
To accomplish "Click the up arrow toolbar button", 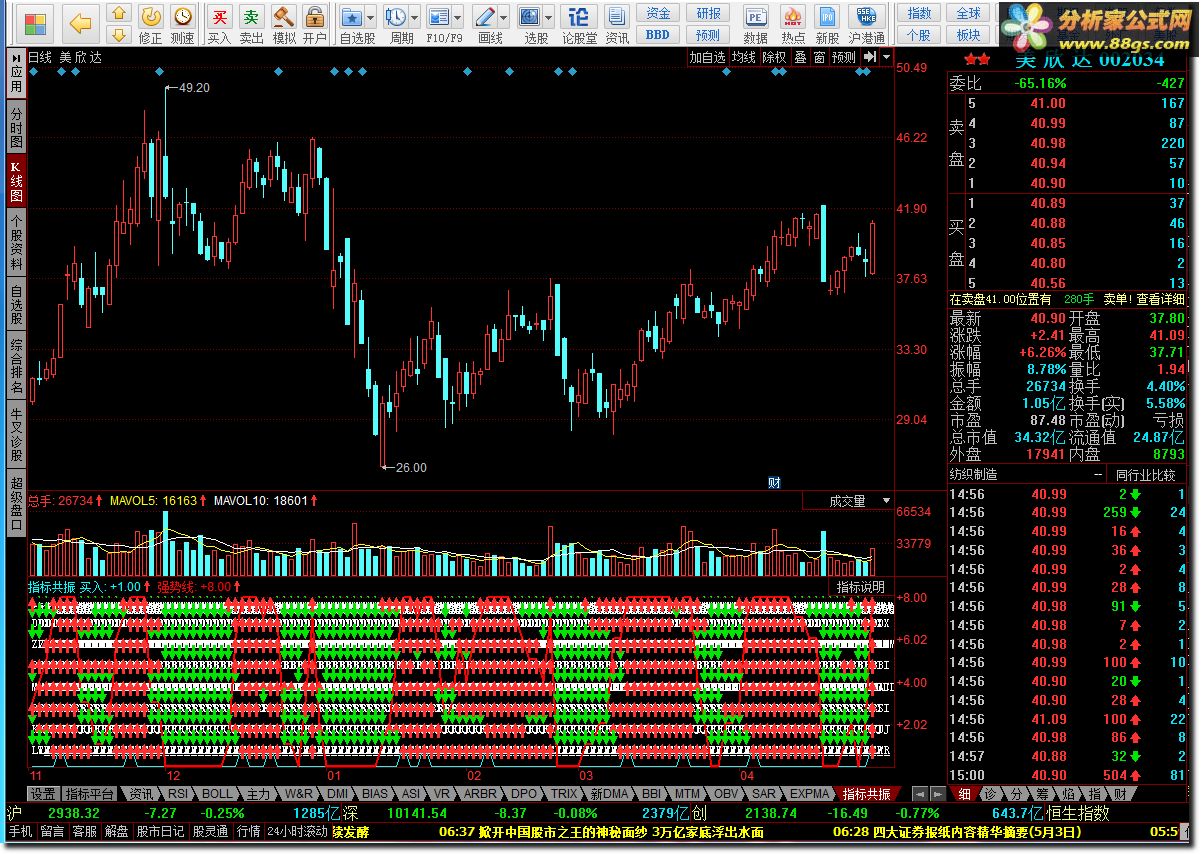I will [x=119, y=13].
